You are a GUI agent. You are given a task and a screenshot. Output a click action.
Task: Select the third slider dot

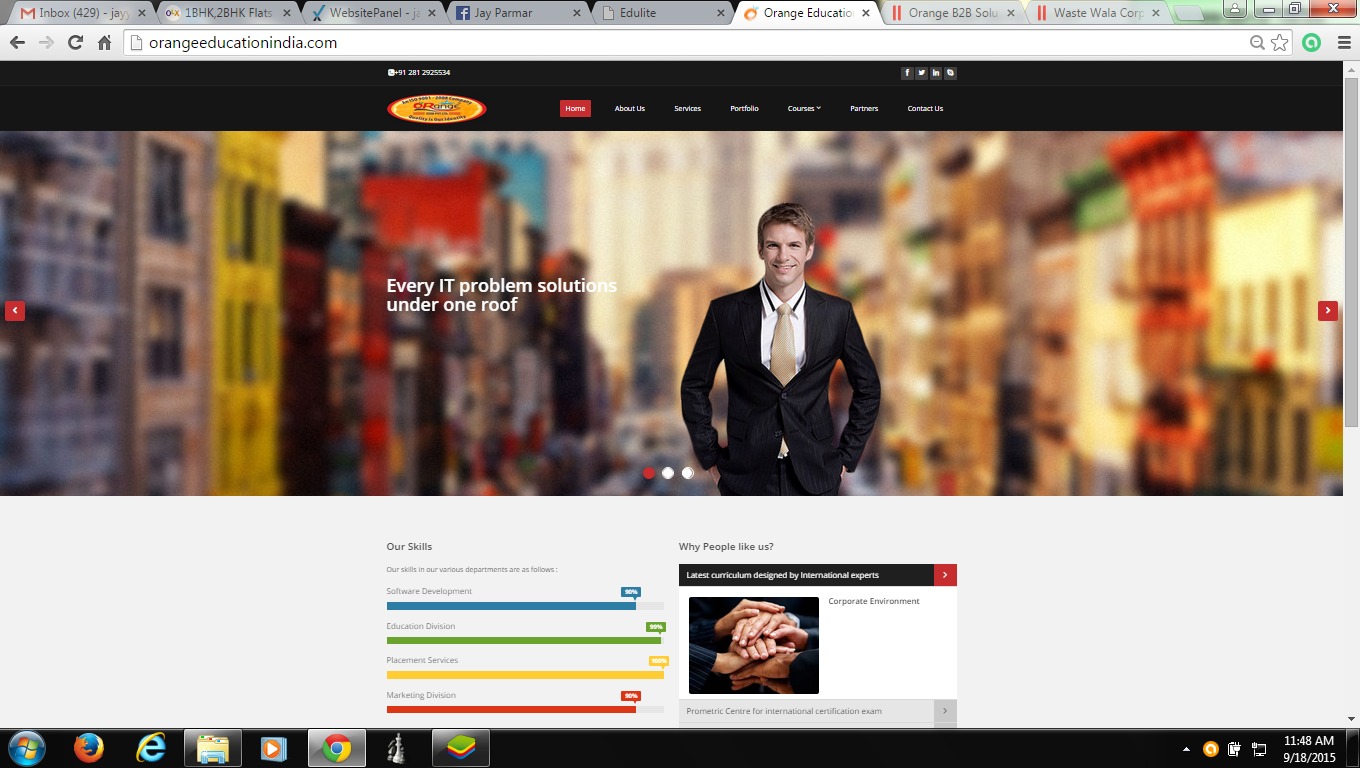point(687,473)
